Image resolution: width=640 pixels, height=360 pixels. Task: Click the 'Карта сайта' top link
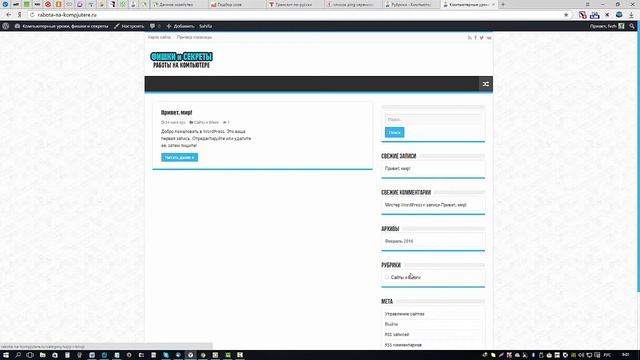160,37
